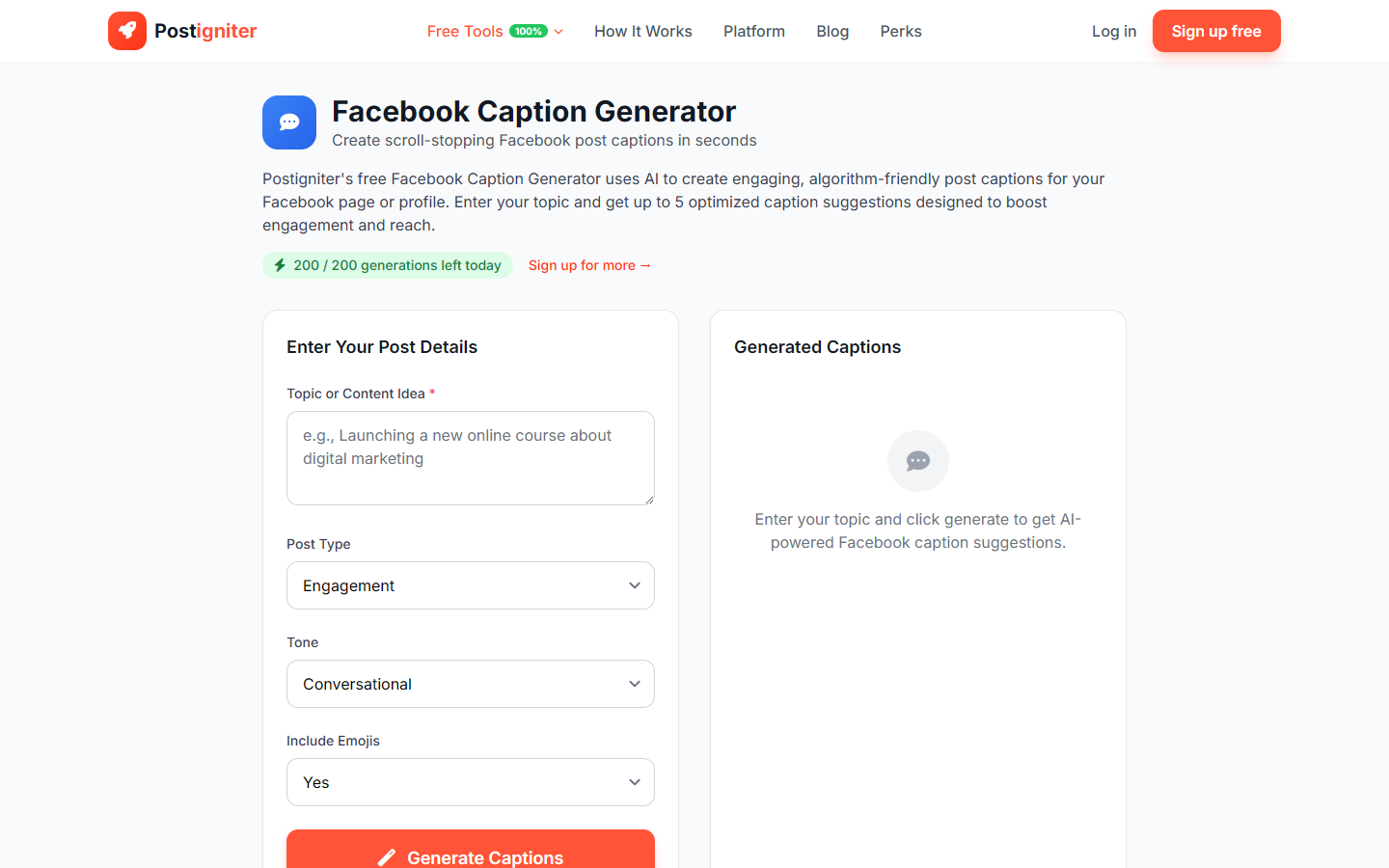Open the Blog menu item
Viewport: 1389px width, 868px height.
point(831,31)
